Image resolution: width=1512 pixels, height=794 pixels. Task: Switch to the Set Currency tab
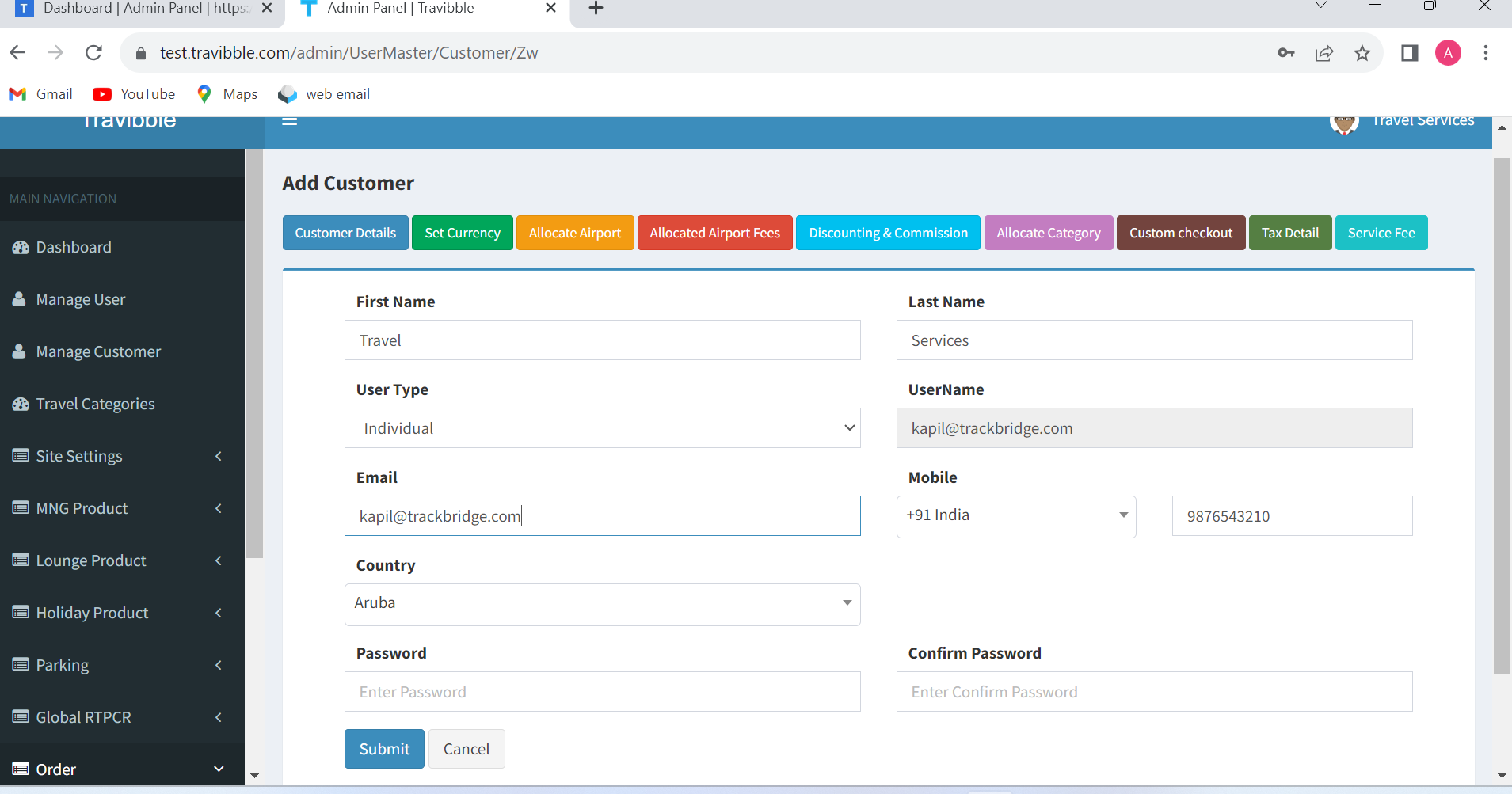pos(463,233)
